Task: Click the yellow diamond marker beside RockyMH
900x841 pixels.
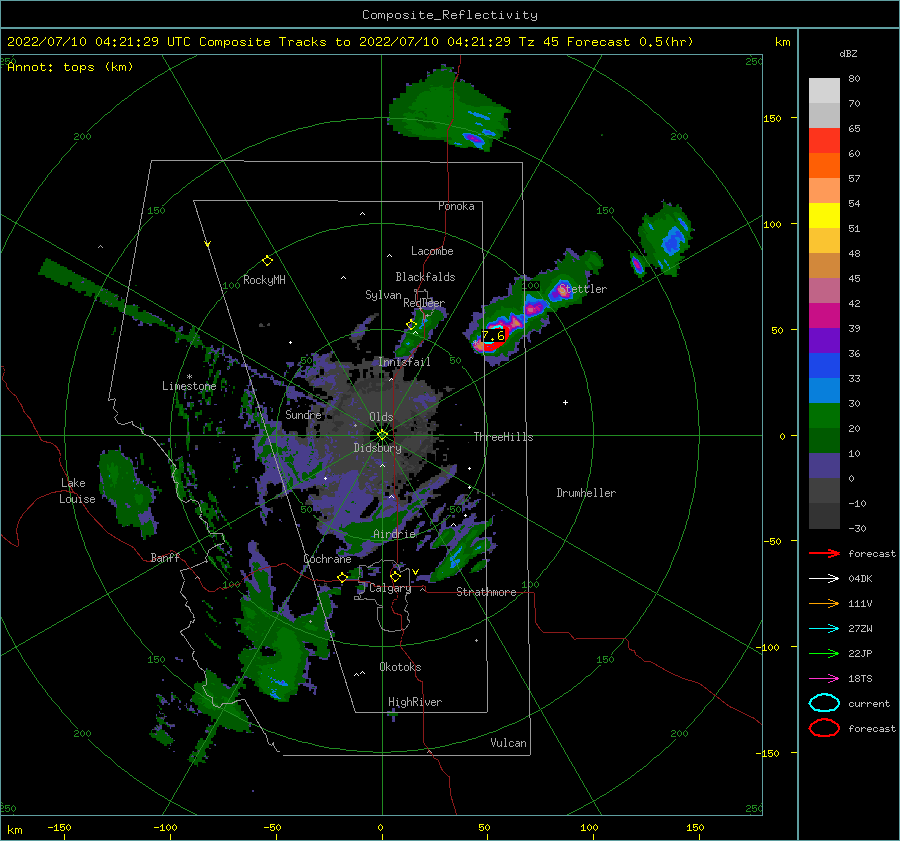Action: click(267, 261)
